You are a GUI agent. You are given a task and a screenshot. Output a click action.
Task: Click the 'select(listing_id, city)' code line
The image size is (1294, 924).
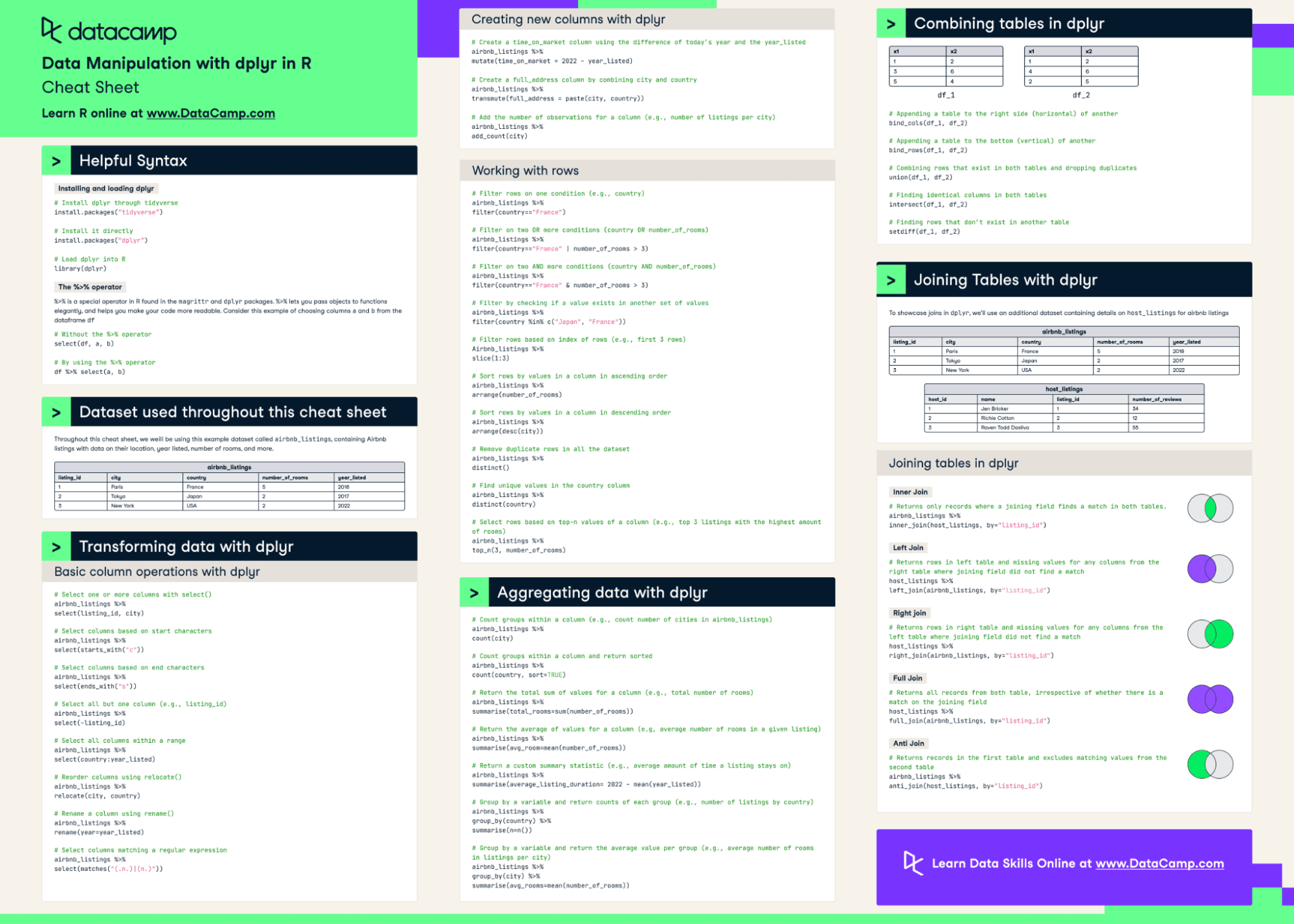point(99,613)
